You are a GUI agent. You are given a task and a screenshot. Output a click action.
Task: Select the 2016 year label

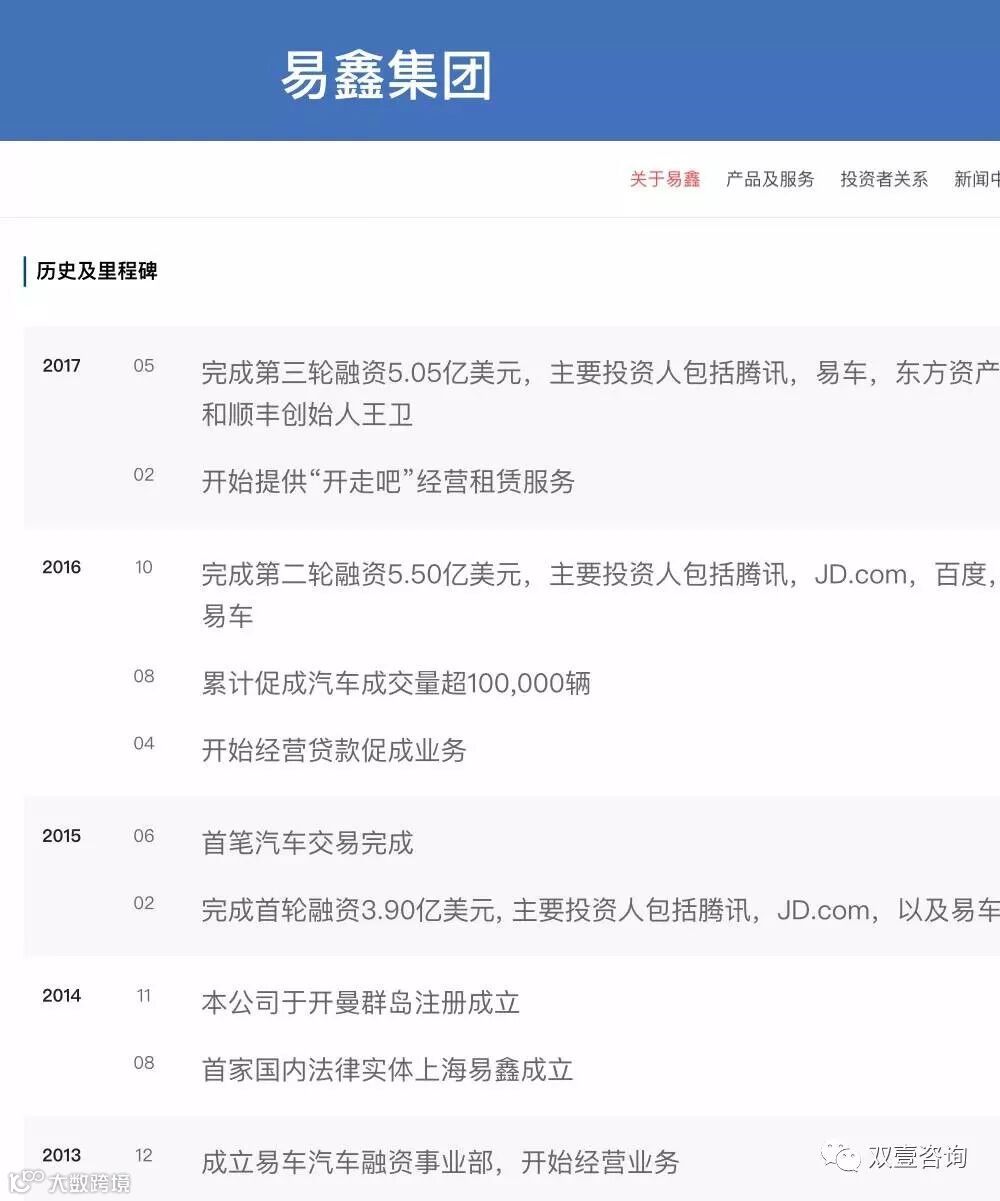61,568
